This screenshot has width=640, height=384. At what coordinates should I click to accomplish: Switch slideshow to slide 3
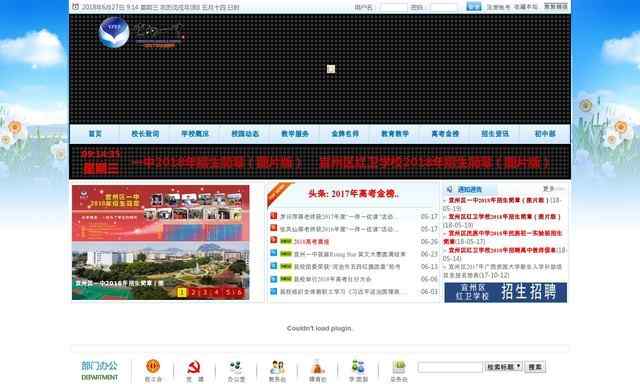pos(205,292)
